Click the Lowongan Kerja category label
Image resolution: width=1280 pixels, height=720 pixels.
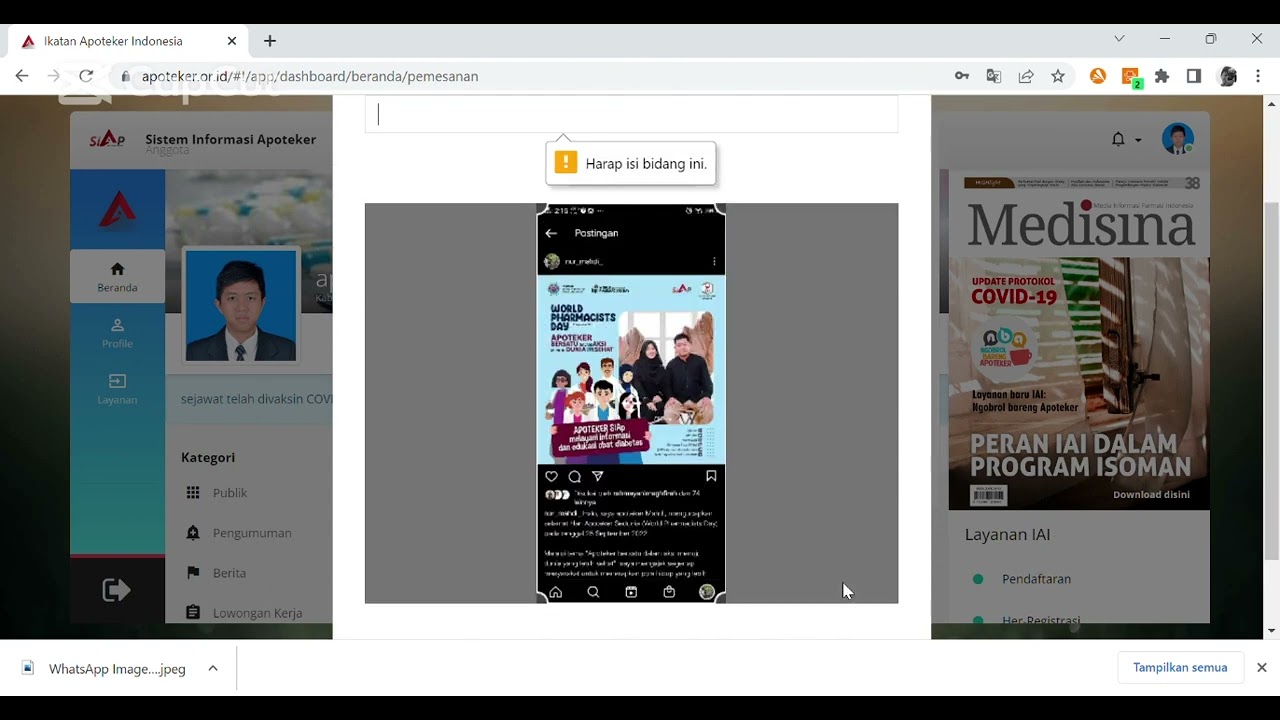[x=257, y=613]
